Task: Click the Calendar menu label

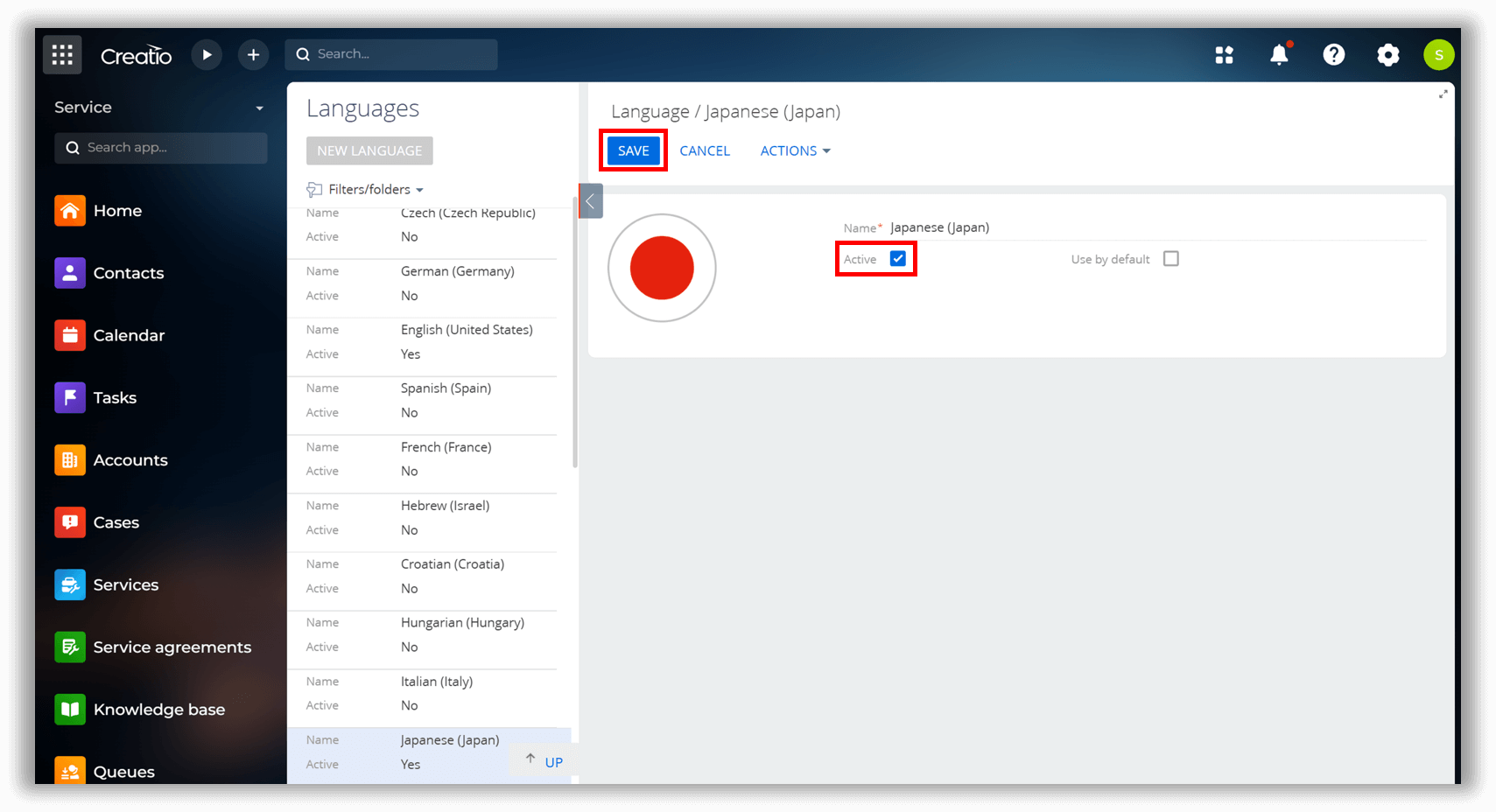Action: click(129, 335)
